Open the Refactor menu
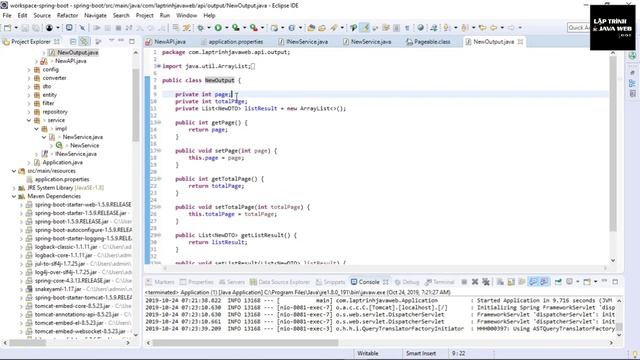This screenshot has width=640, height=360. coord(67,15)
